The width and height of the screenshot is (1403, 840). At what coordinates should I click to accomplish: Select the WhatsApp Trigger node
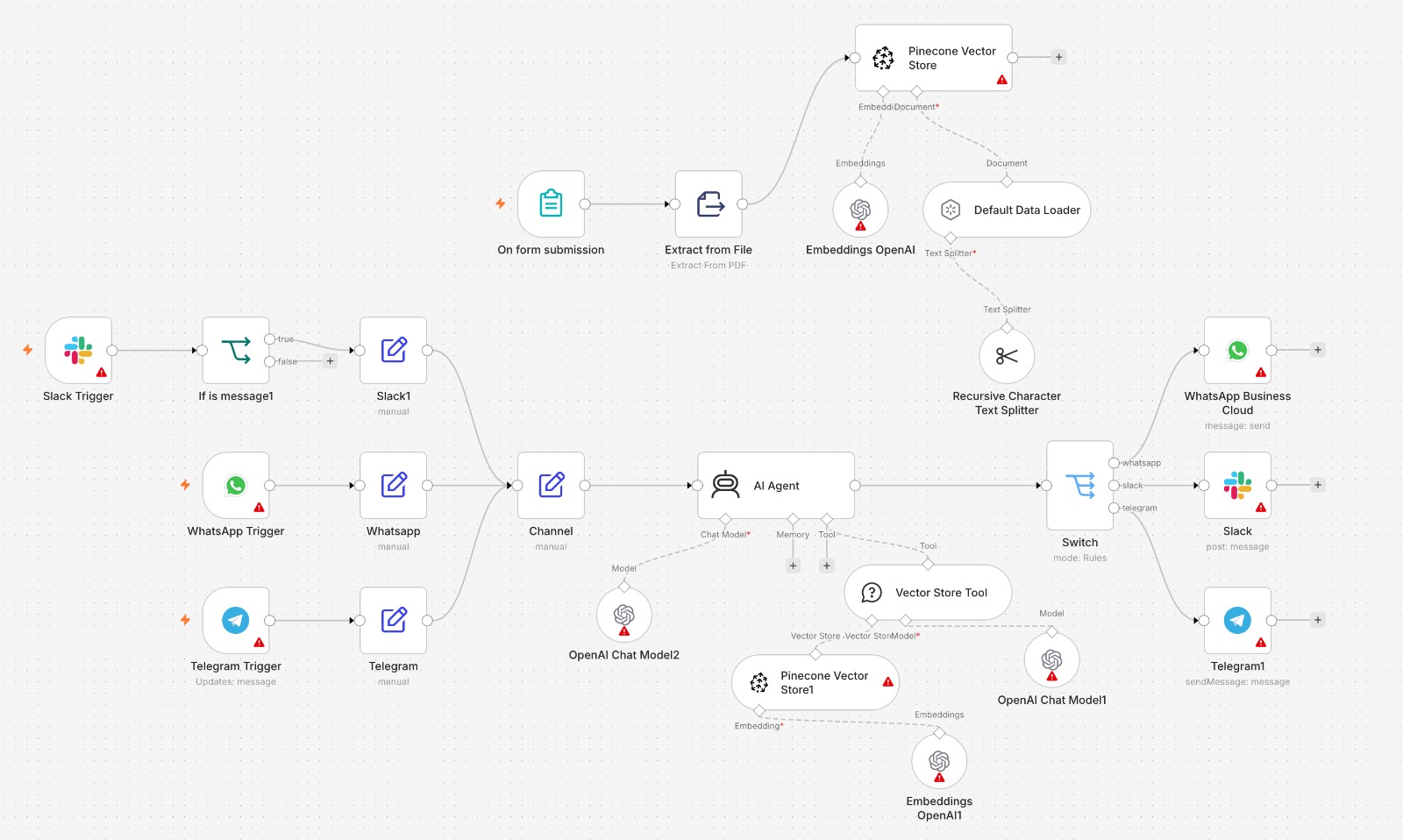(x=236, y=485)
